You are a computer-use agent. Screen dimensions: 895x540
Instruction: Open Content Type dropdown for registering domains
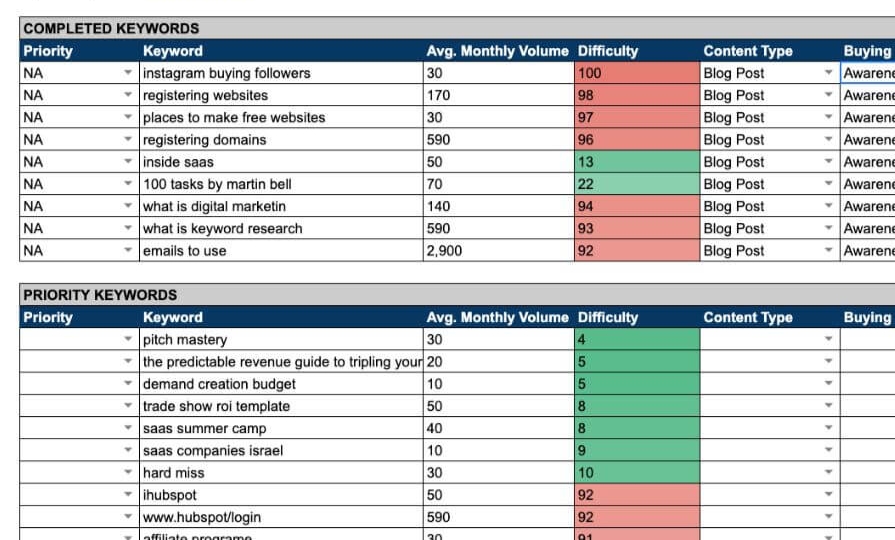pos(828,140)
